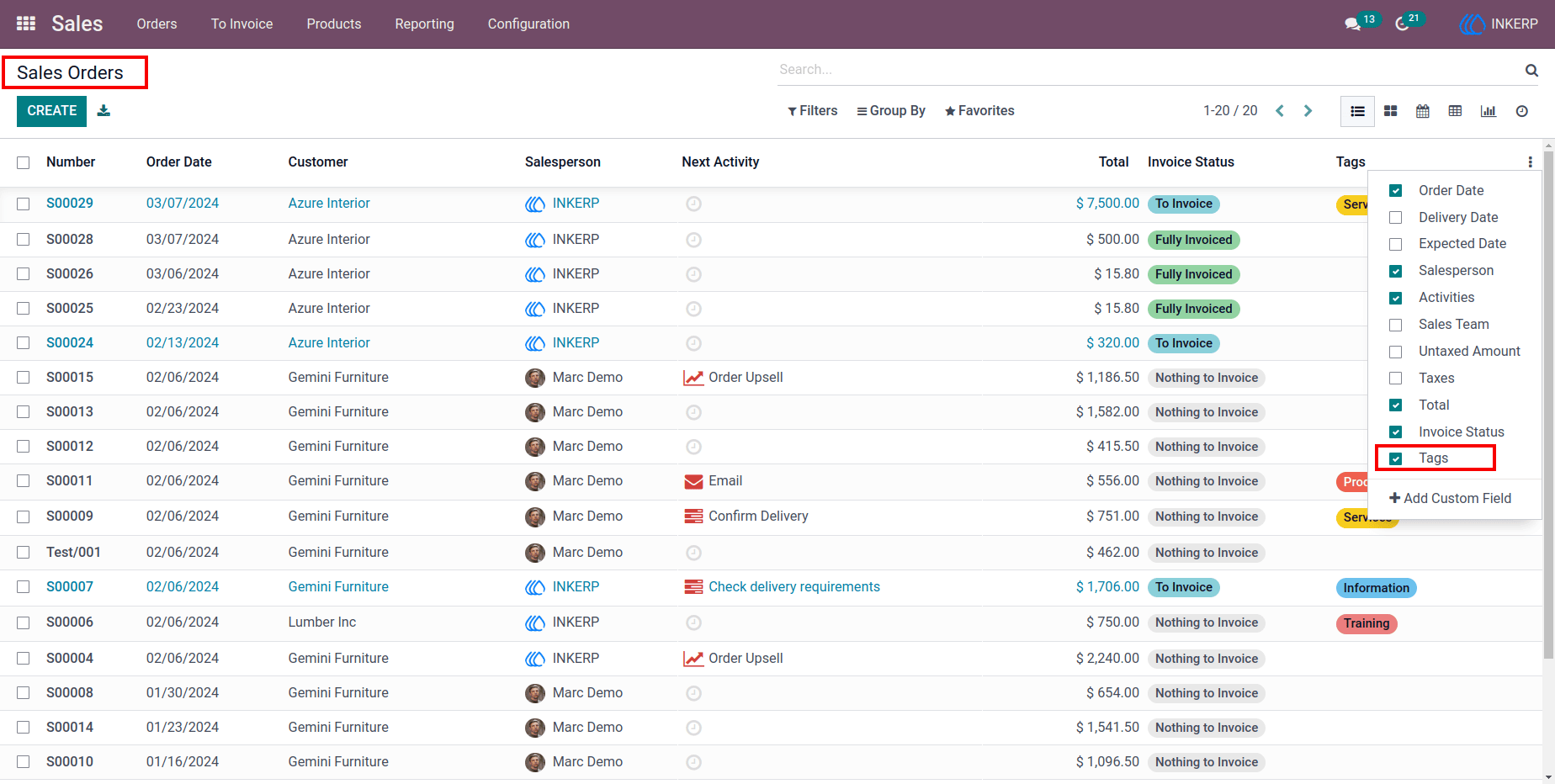This screenshot has width=1555, height=784.
Task: Click the activity clock icon for S00029
Action: click(x=693, y=204)
